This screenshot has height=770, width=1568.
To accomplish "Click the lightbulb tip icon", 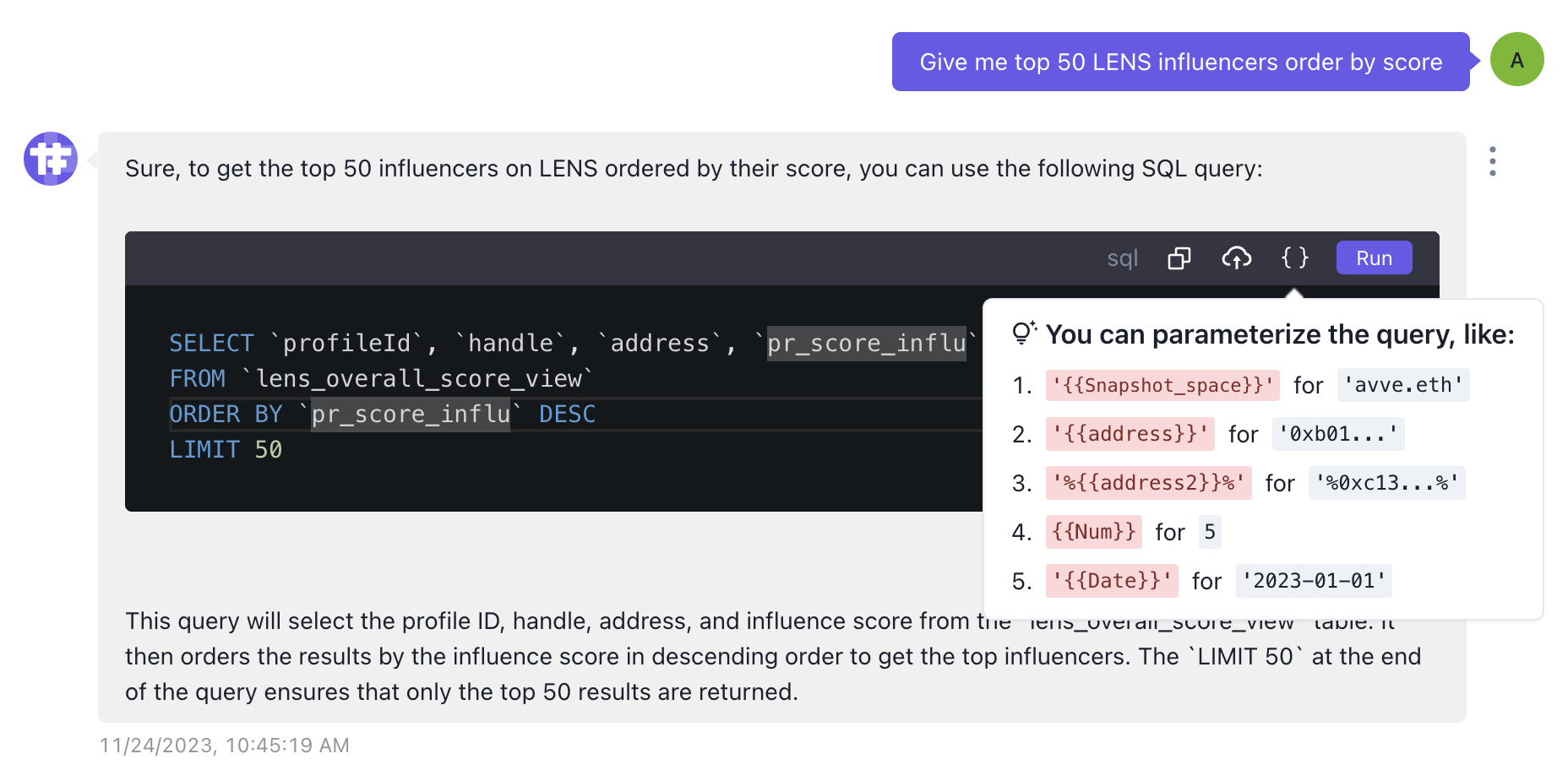I will point(1023,333).
